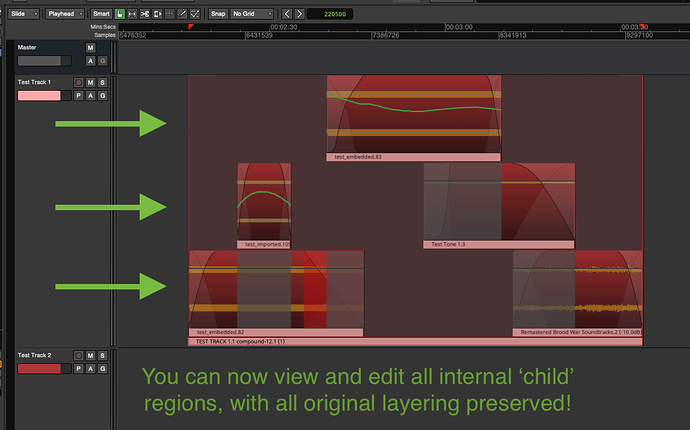
Task: Click the Snap button
Action: pyautogui.click(x=218, y=14)
